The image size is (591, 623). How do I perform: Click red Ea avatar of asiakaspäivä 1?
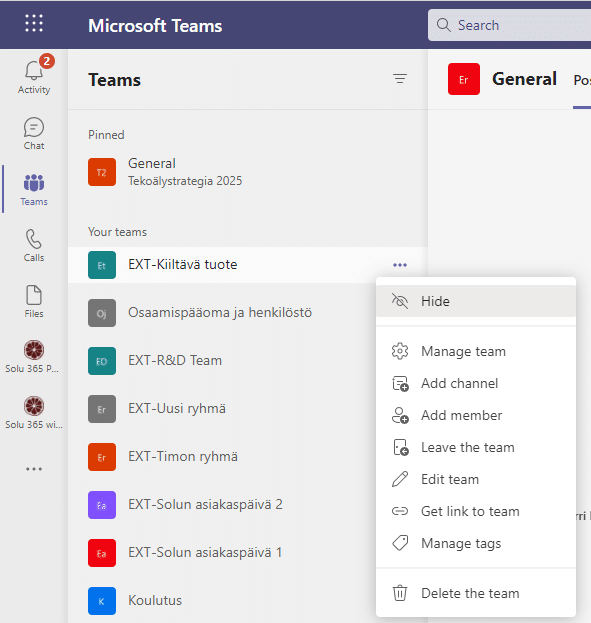coord(102,553)
